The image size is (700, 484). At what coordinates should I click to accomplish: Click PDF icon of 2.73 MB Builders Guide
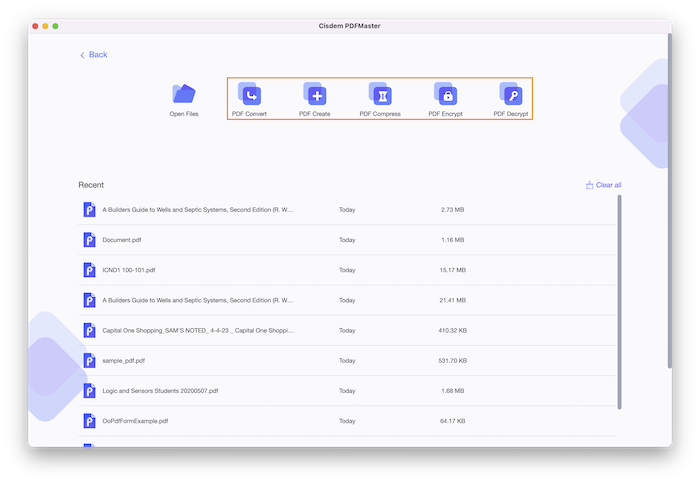(89, 209)
